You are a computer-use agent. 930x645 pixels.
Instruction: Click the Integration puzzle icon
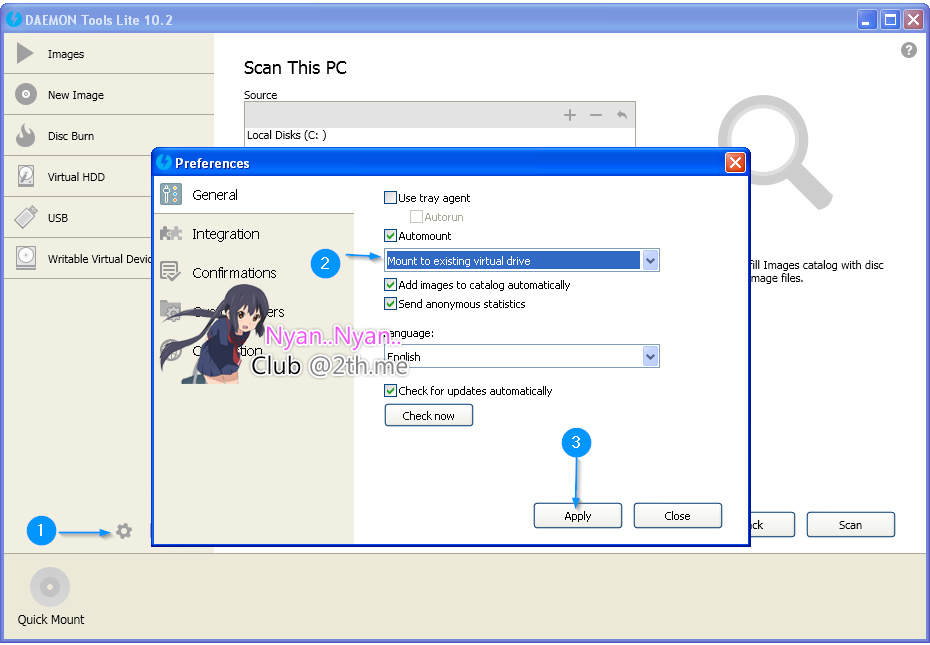171,233
